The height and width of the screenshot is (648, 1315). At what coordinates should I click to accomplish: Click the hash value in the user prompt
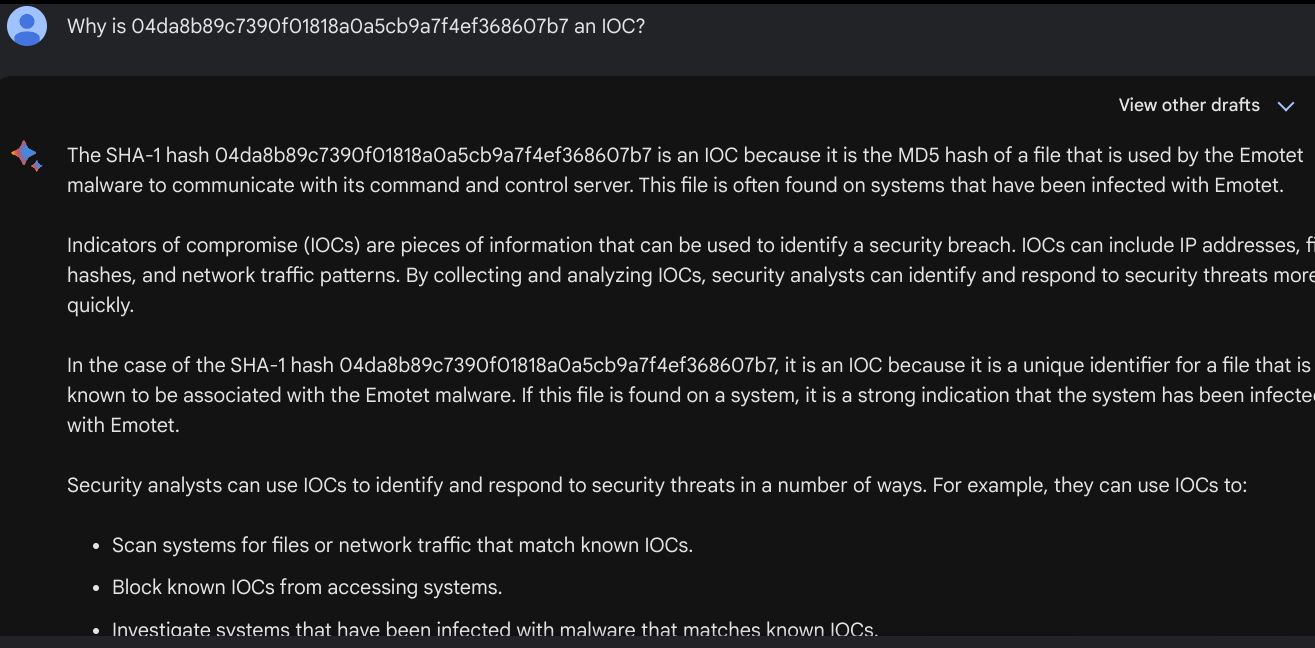[349, 26]
